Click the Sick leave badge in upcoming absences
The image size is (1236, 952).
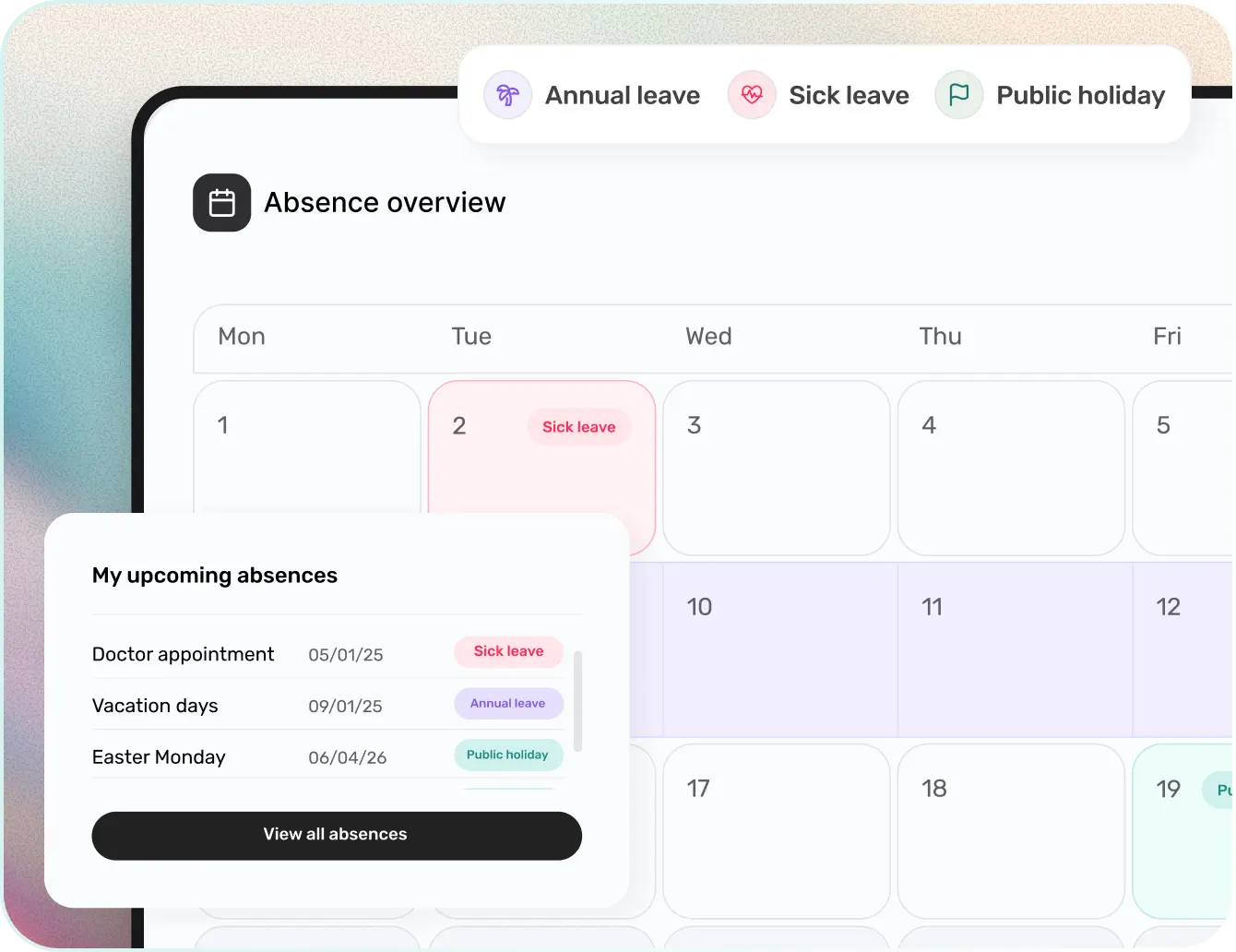point(508,651)
